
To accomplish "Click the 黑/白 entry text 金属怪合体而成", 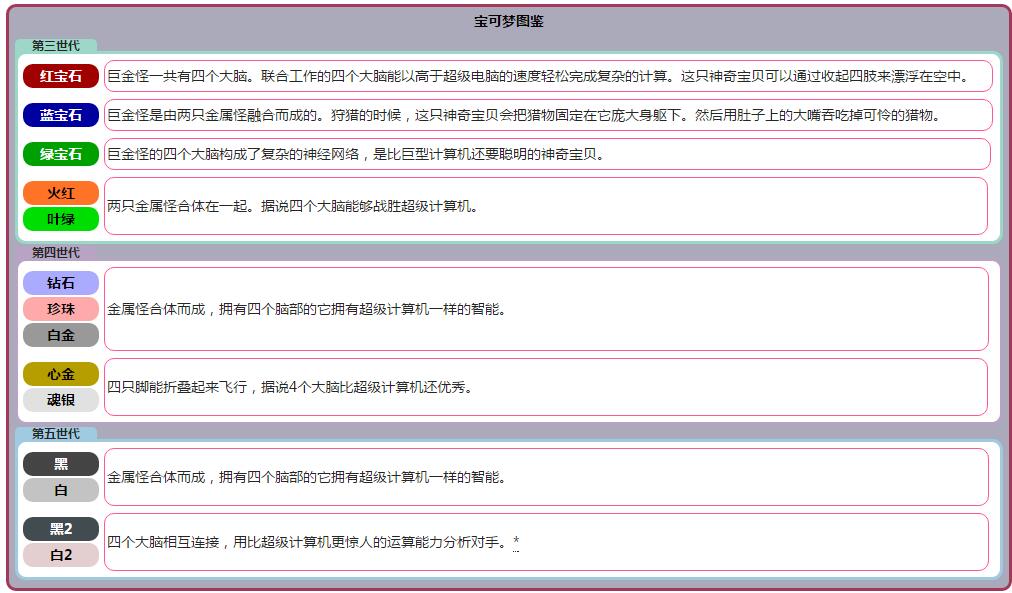I will pos(307,477).
